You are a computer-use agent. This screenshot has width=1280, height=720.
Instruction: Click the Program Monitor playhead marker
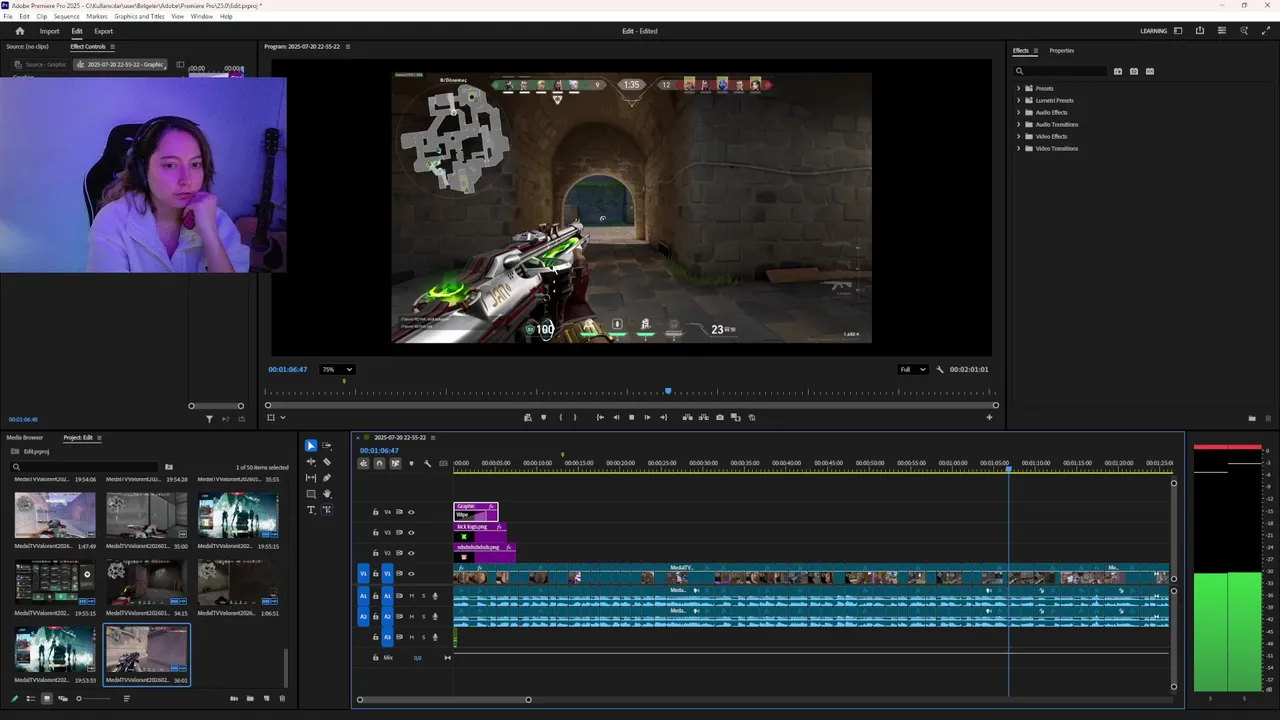668,391
